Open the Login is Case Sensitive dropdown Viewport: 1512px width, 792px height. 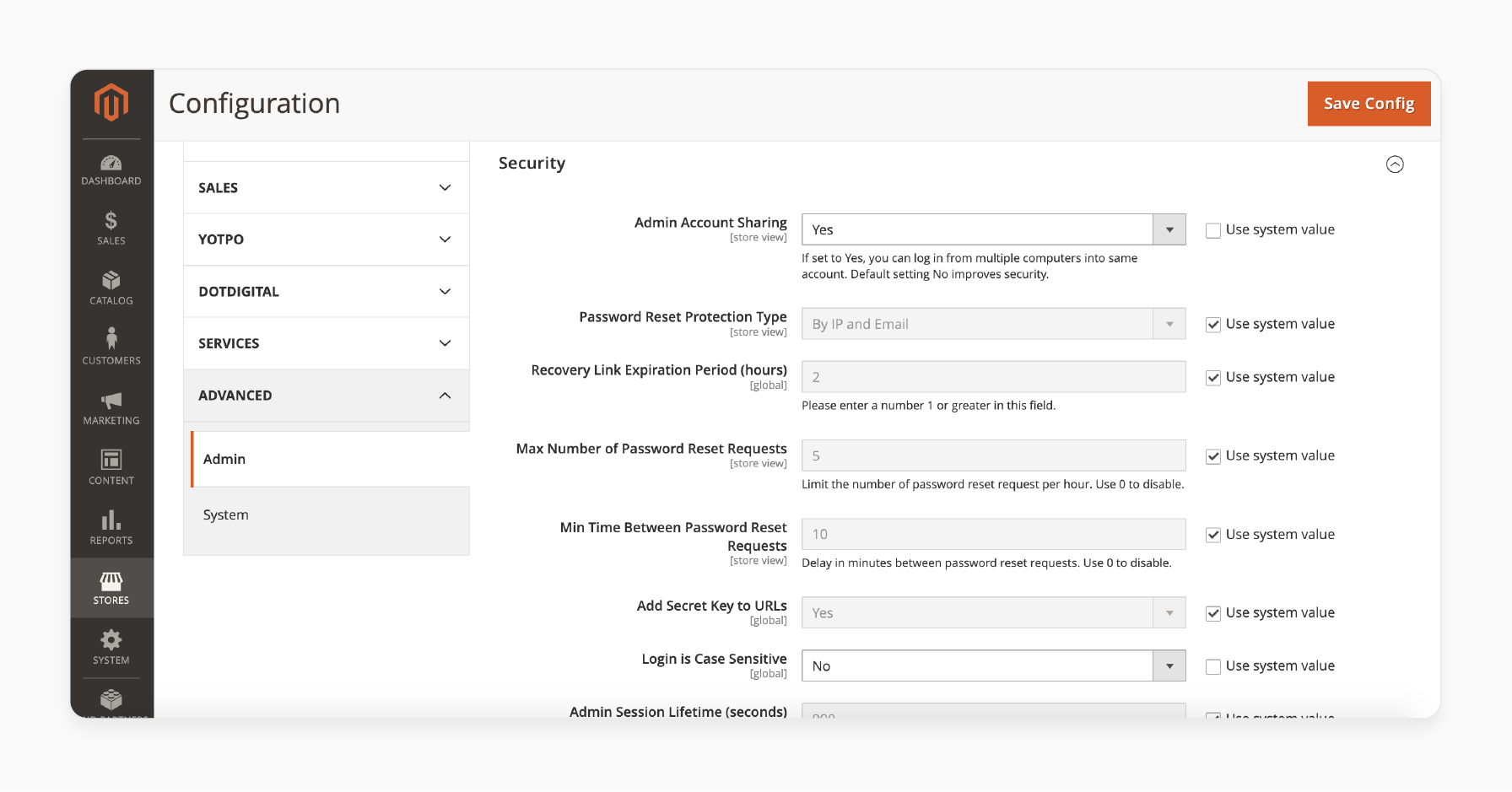tap(993, 666)
